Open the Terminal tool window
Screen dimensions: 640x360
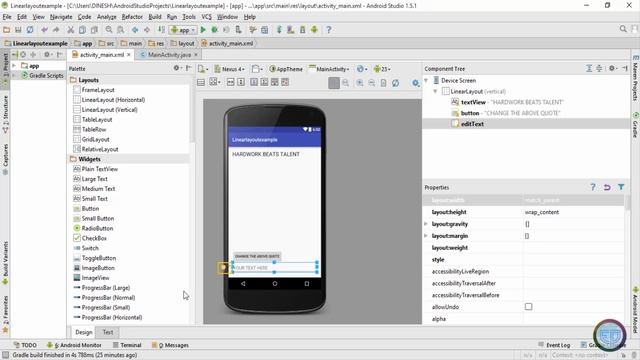tap(127, 345)
